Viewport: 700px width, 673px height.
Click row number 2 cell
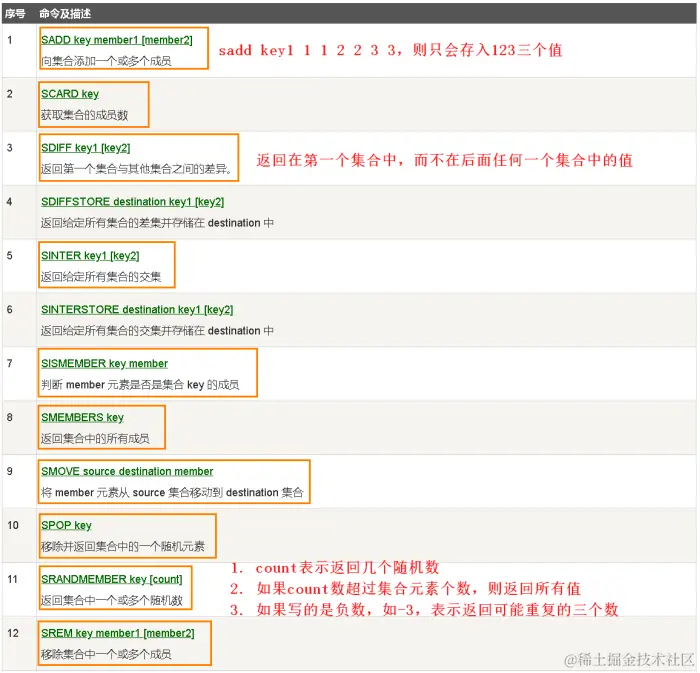point(20,104)
